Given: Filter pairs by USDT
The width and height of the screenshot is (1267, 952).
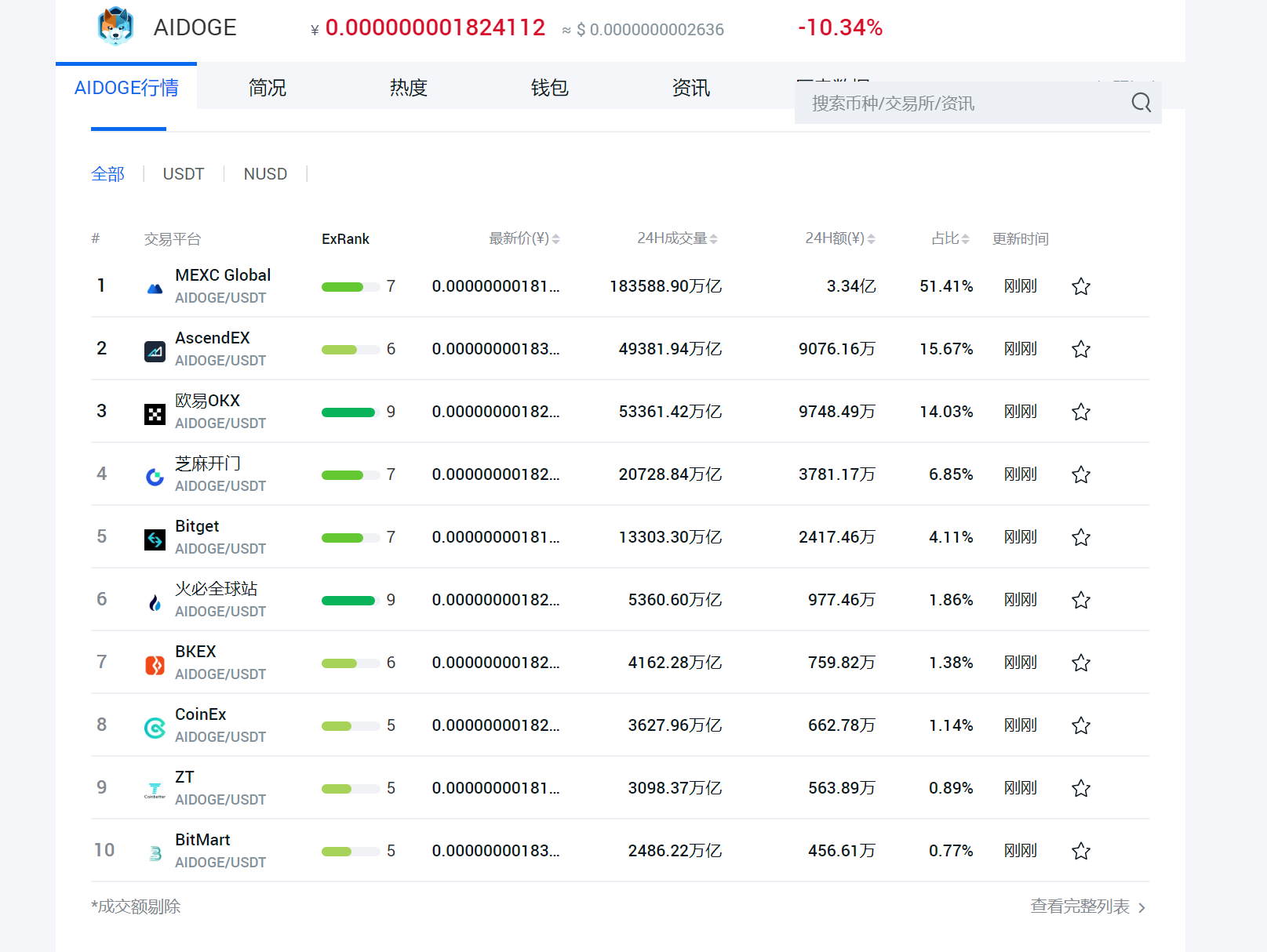Looking at the screenshot, I should click(x=184, y=174).
